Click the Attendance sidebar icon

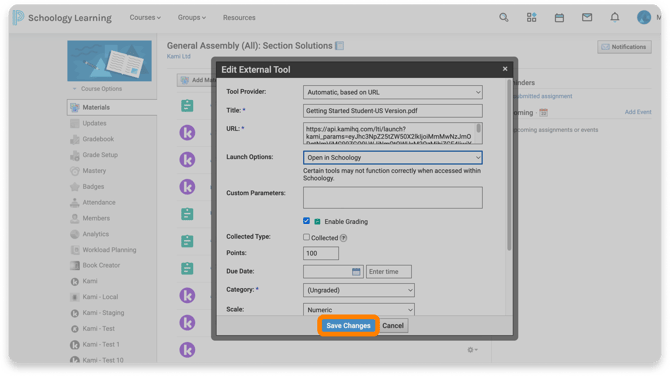click(75, 203)
